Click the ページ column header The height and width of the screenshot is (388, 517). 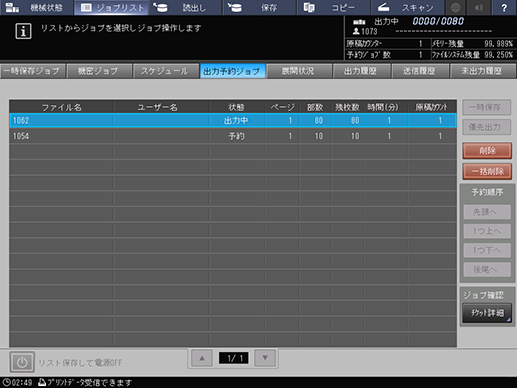pyautogui.click(x=282, y=107)
